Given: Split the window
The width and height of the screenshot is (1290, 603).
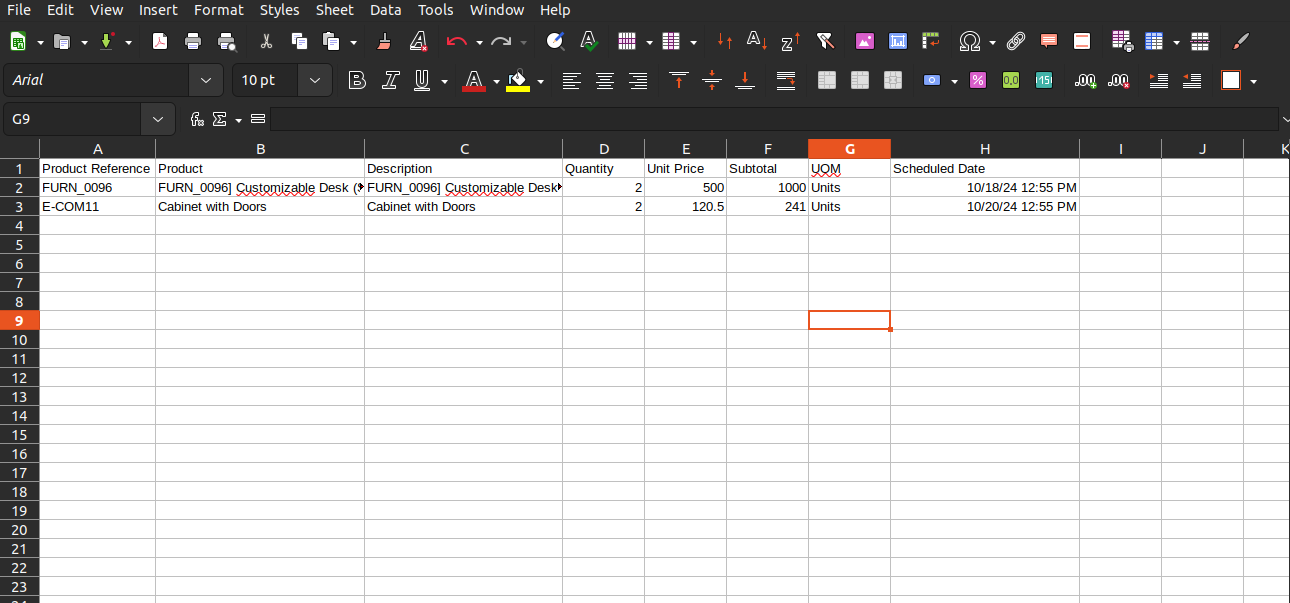Looking at the screenshot, I should pyautogui.click(x=1201, y=42).
